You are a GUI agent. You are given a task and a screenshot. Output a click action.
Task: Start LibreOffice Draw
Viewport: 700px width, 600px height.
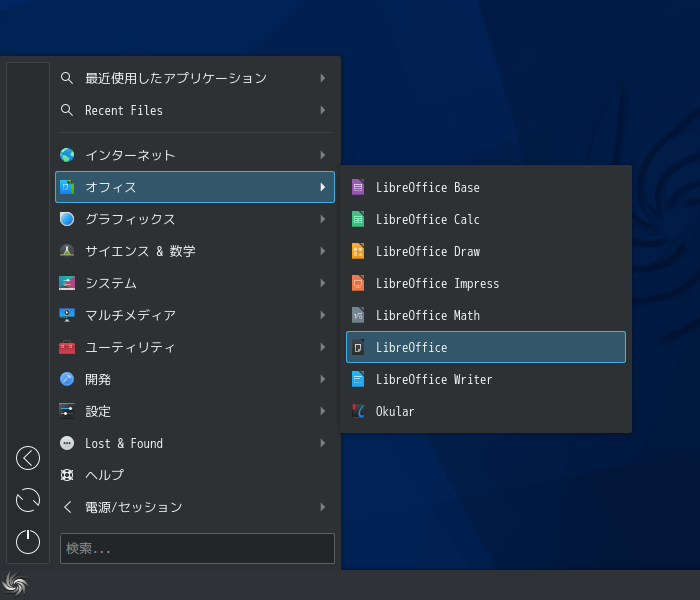point(486,251)
